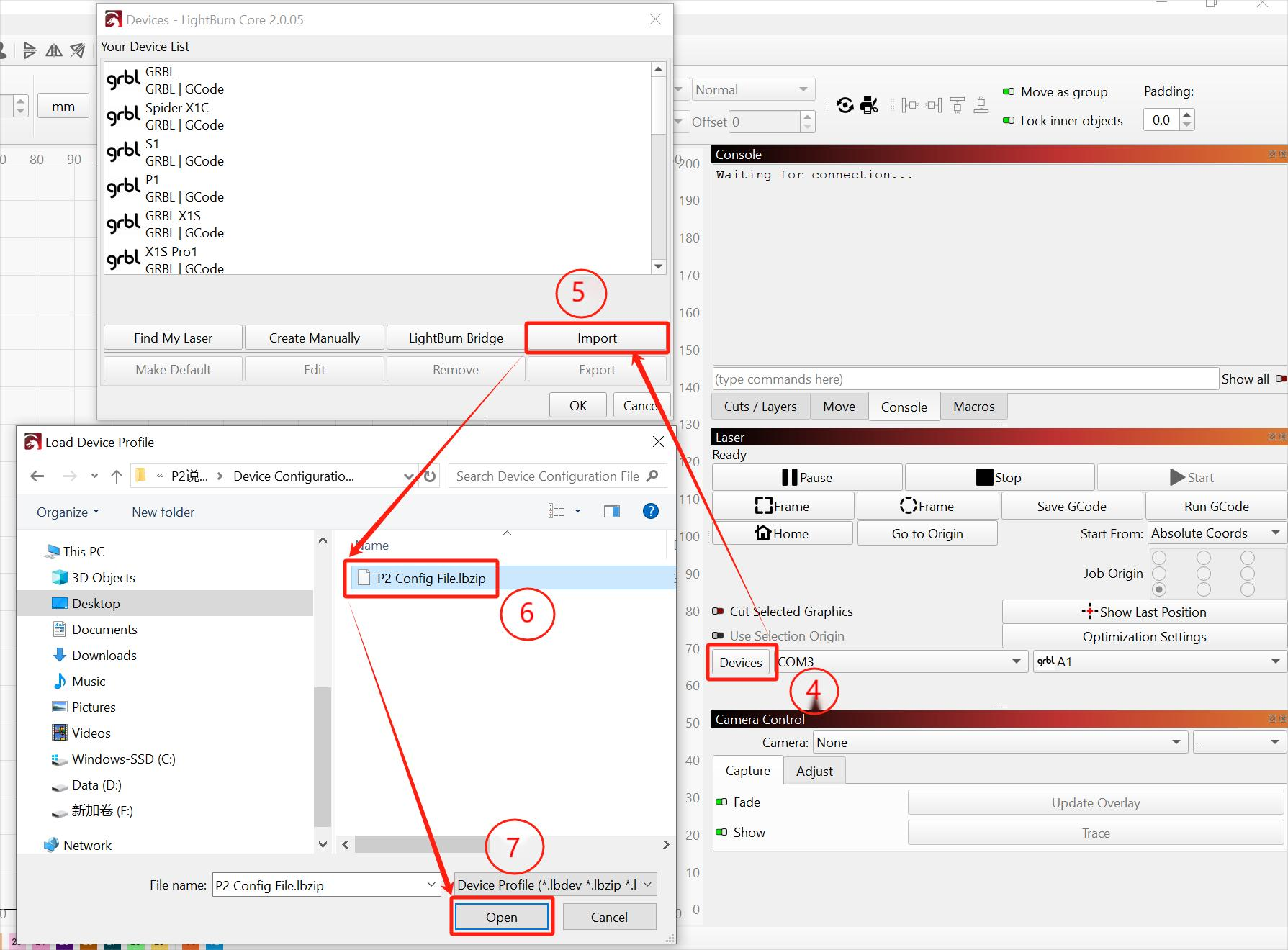Screen dimensions: 1288x950
Task: Click the device list vertical scrollbar
Action: 658,168
